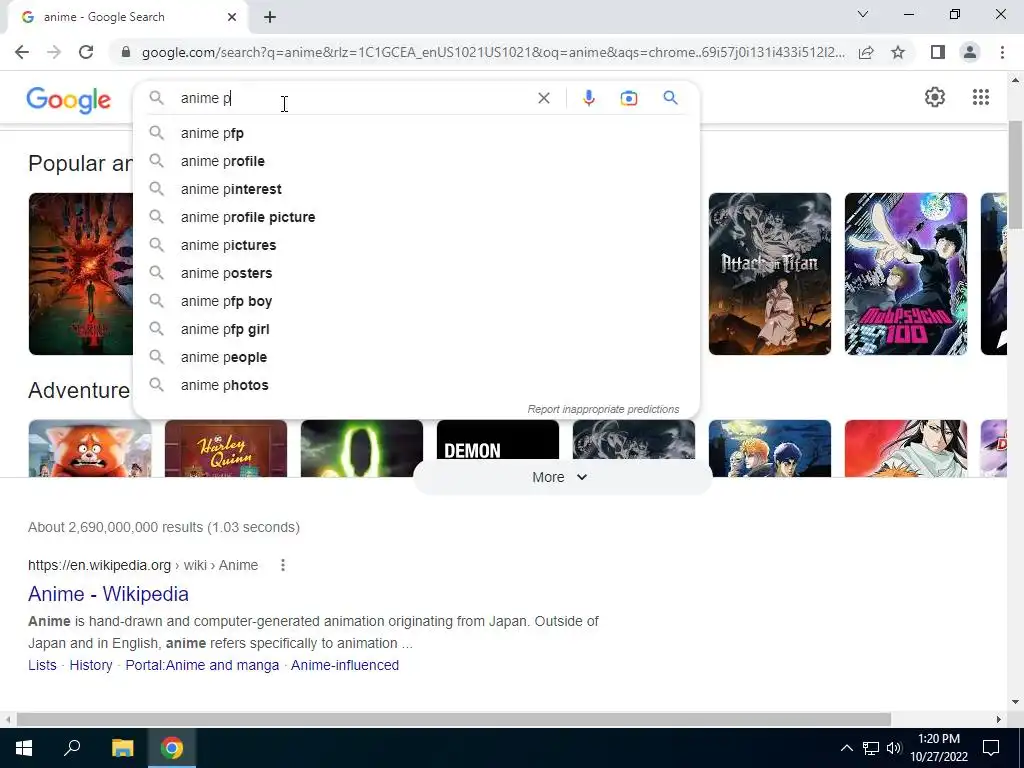
Task: Toggle the Chrome side panel
Action: click(x=938, y=52)
